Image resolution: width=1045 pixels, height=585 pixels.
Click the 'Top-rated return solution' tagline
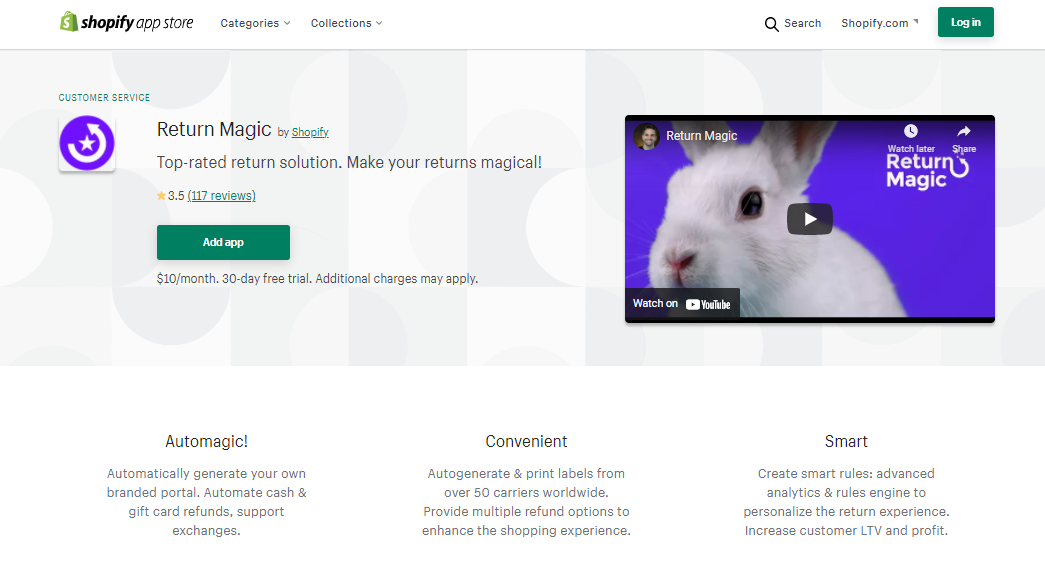click(349, 163)
